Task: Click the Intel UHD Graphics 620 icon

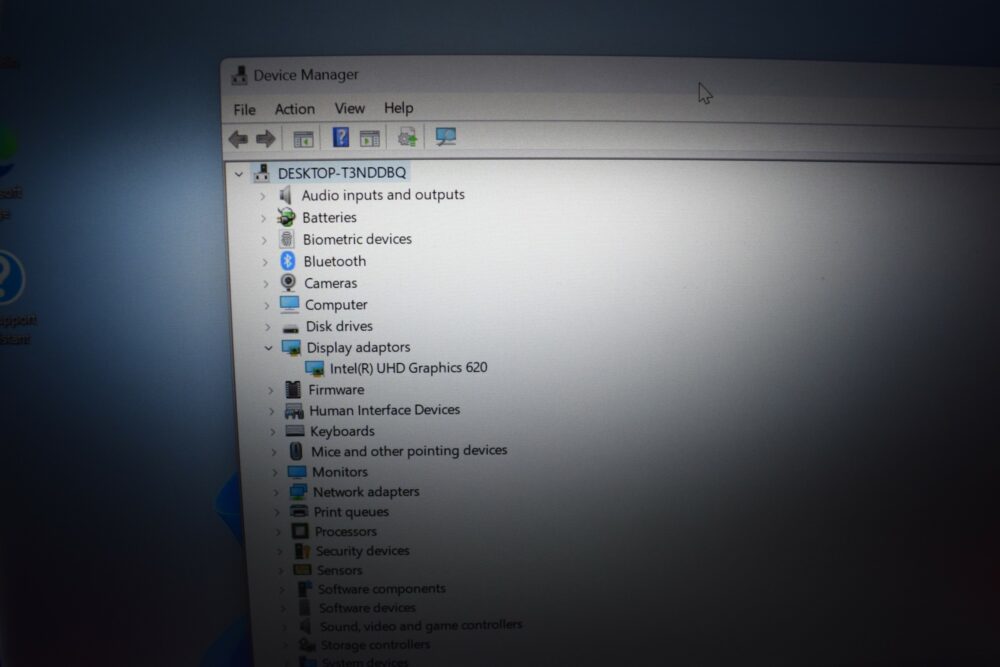Action: (x=314, y=369)
